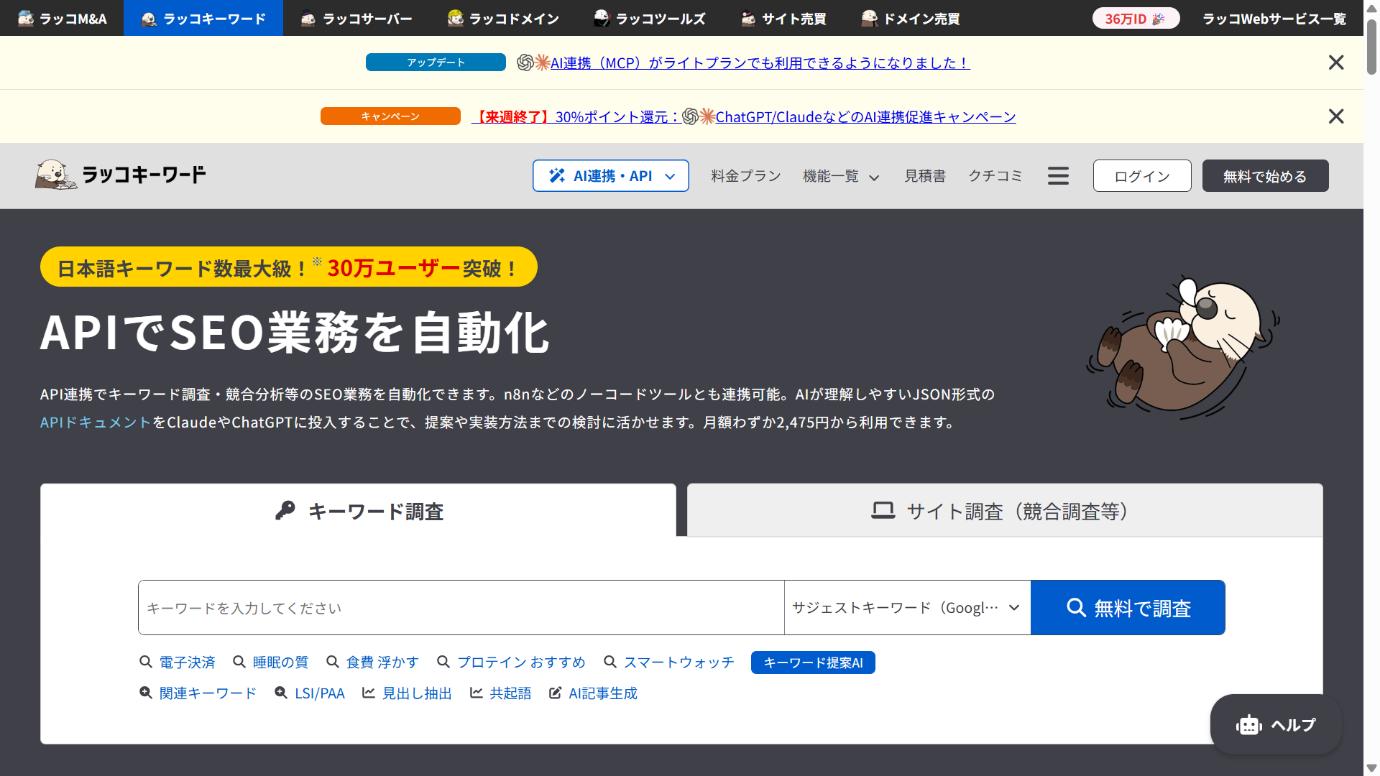1380x776 pixels.
Task: Click the アップデート blue label
Action: pyautogui.click(x=436, y=62)
